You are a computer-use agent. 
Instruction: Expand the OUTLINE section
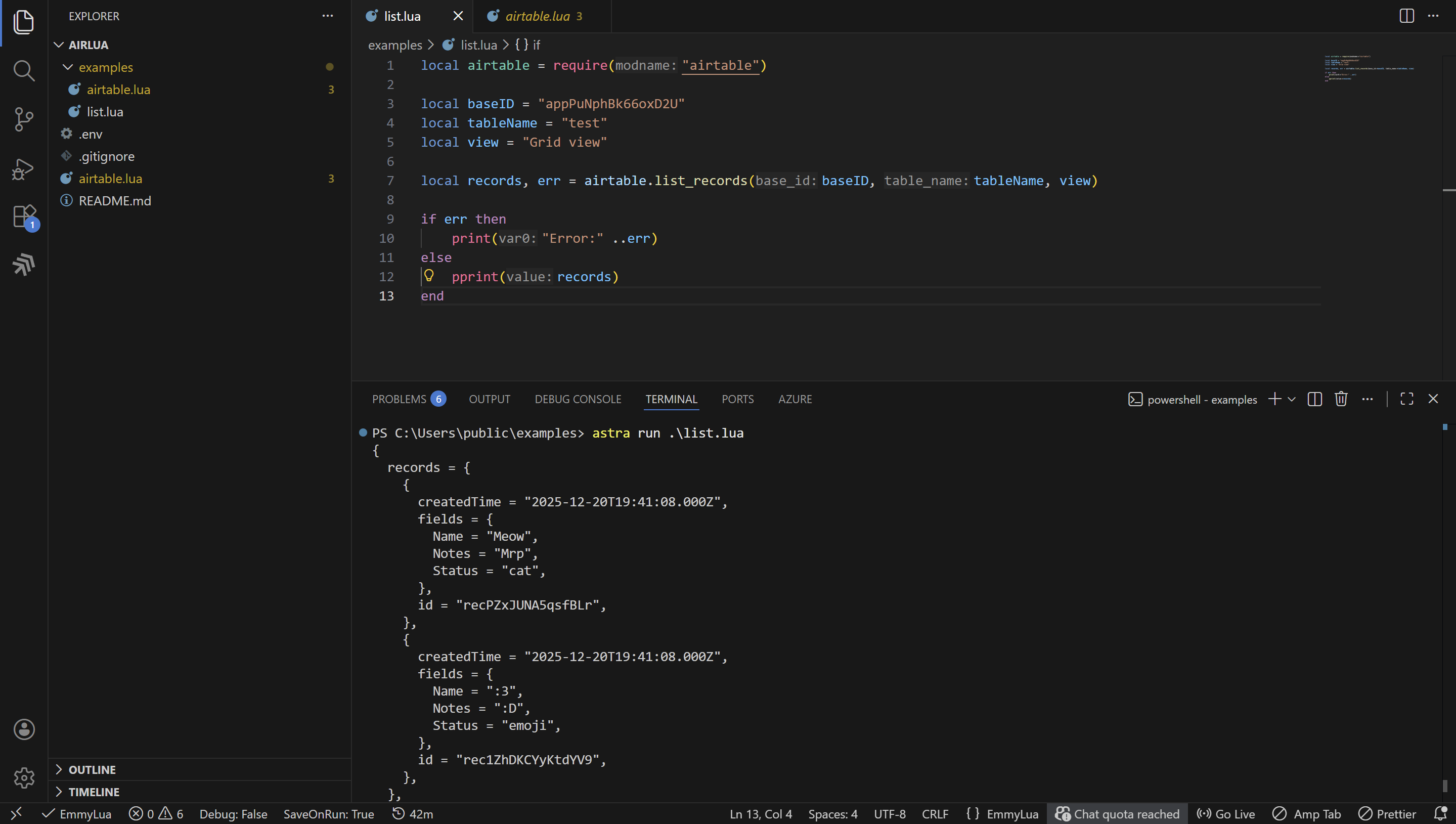92,770
